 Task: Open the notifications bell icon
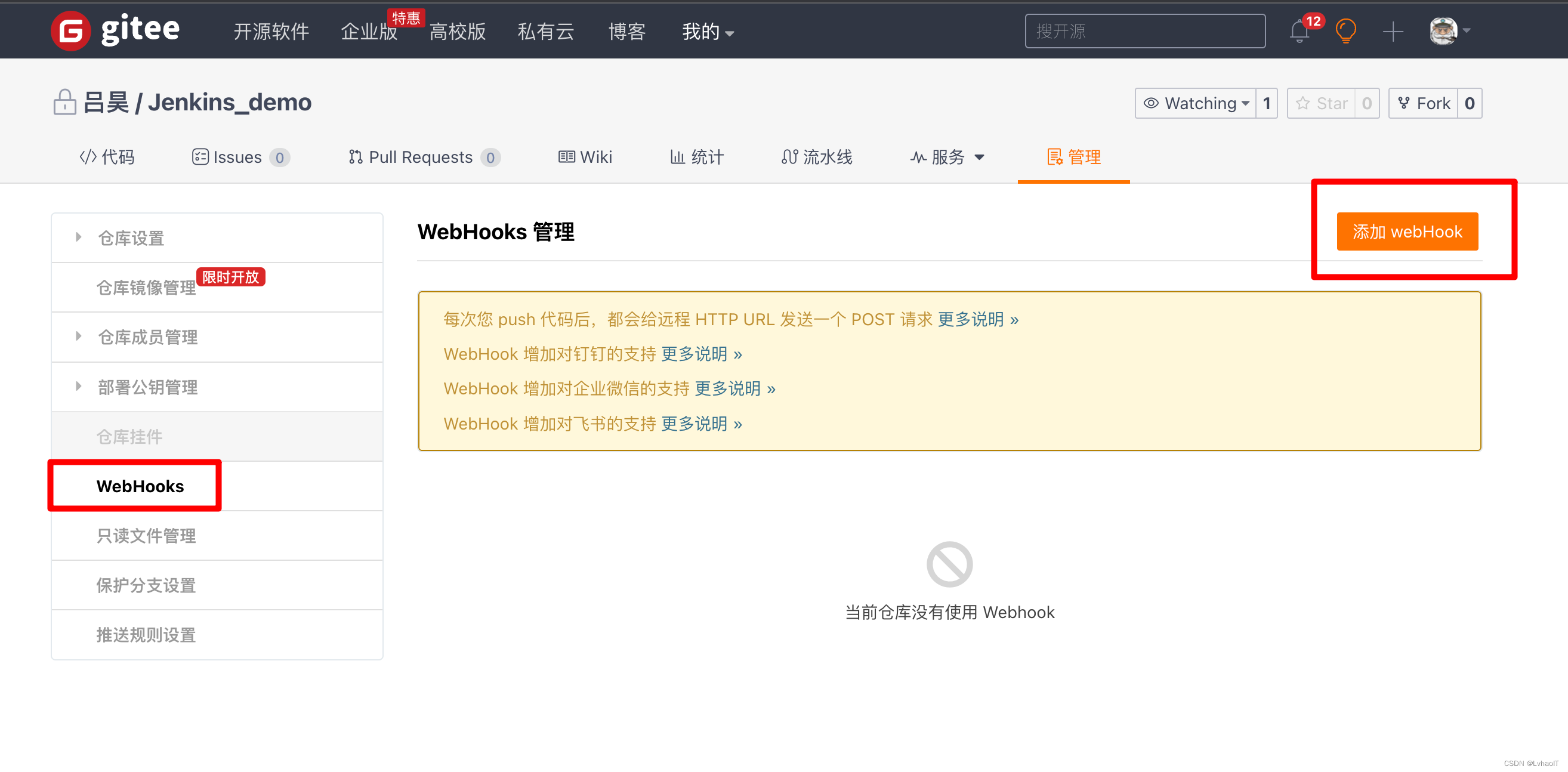tap(1299, 31)
